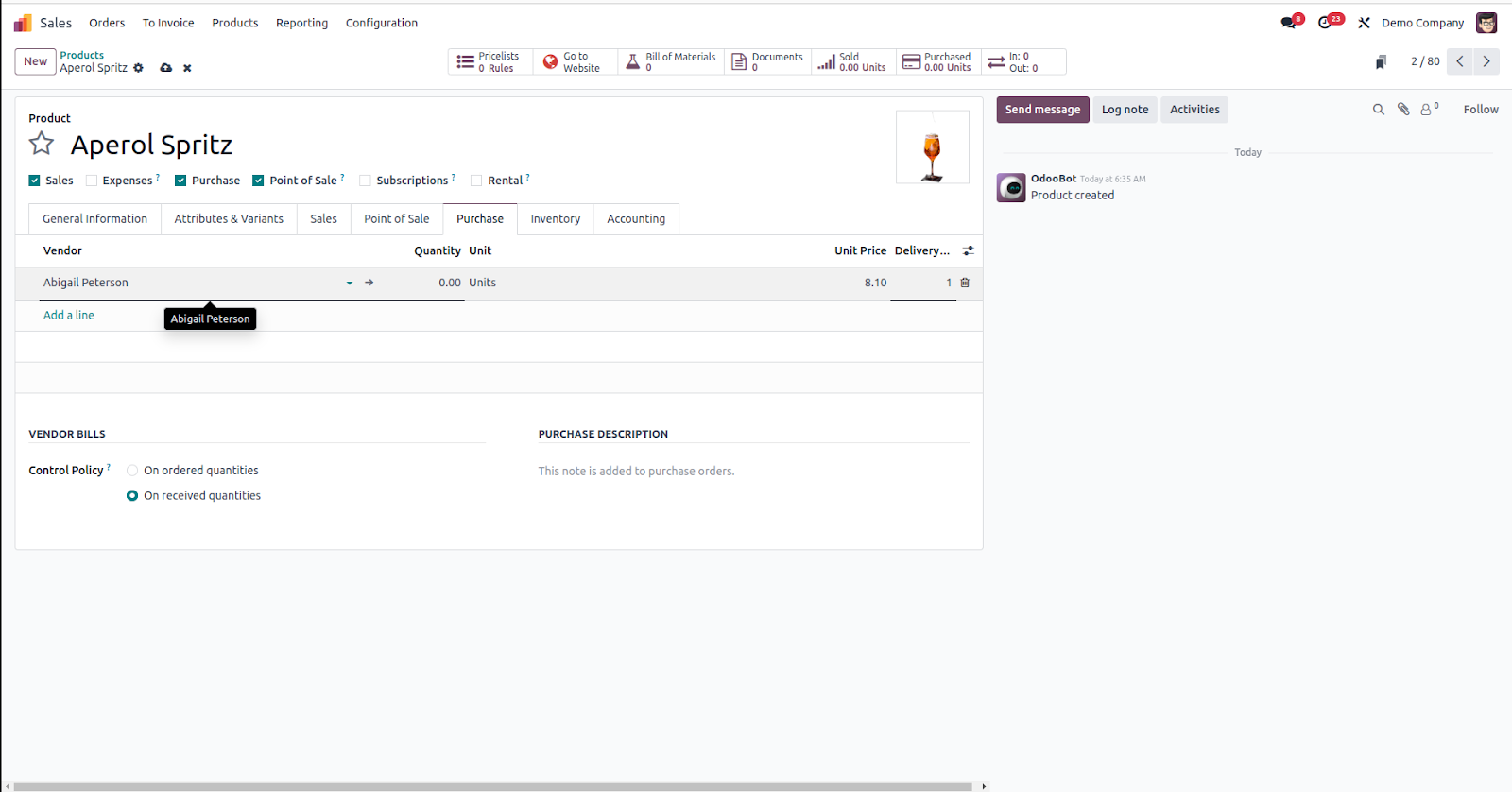Go back to Products breadcrumb
The image size is (1512, 792).
coord(82,55)
